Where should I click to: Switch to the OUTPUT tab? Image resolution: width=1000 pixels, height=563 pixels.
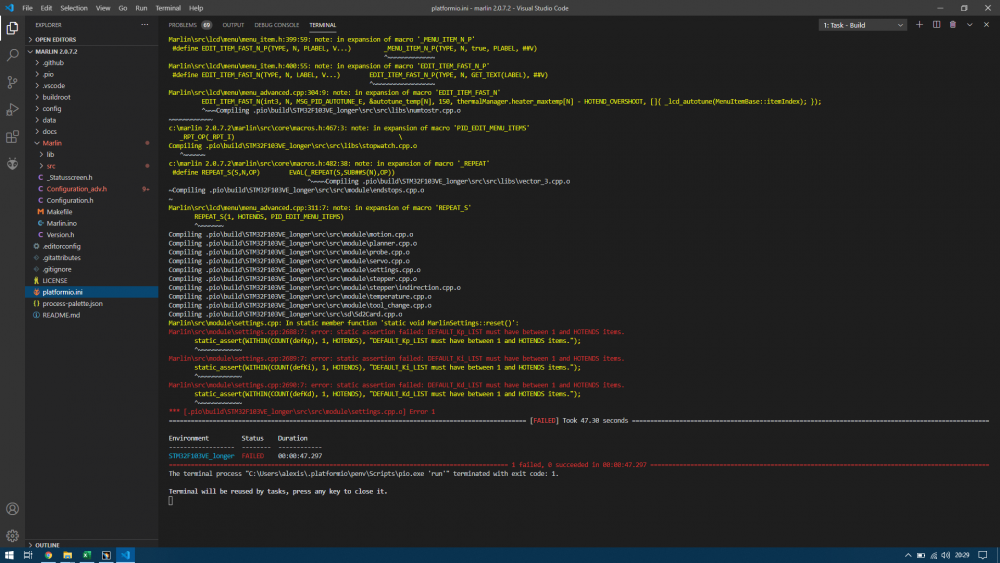coord(233,25)
